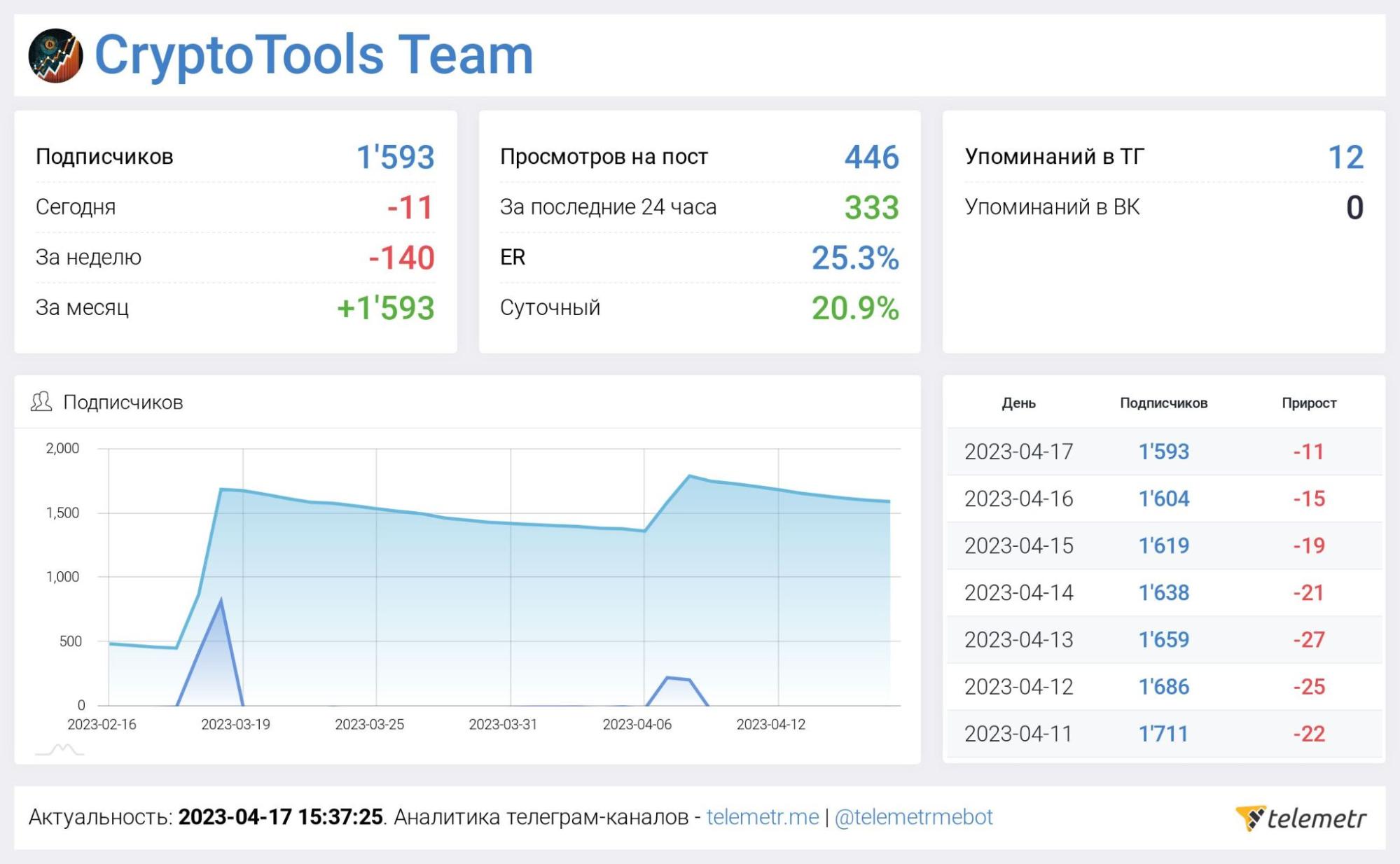The image size is (1400, 864).
Task: Click the ER value 25.3%
Action: click(x=856, y=258)
